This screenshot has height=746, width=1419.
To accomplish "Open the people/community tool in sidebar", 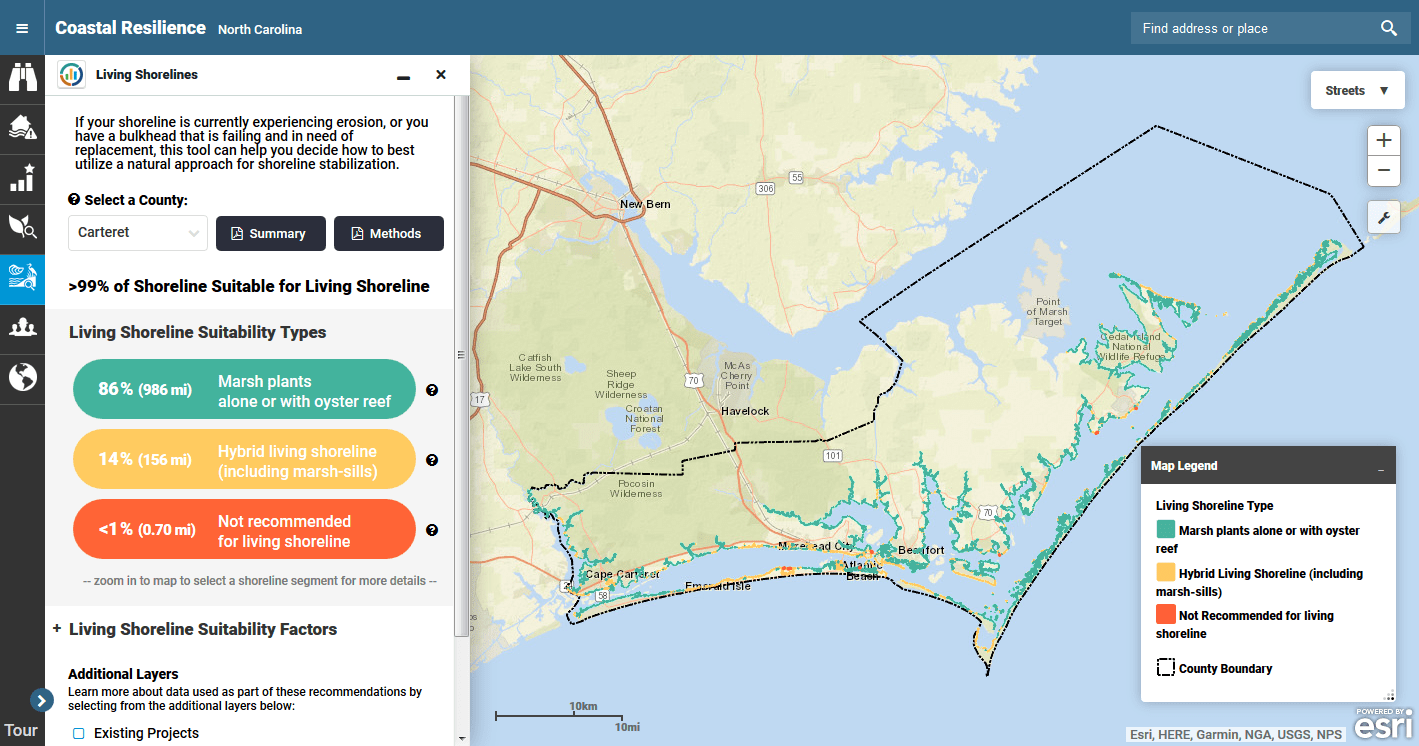I will [22, 328].
